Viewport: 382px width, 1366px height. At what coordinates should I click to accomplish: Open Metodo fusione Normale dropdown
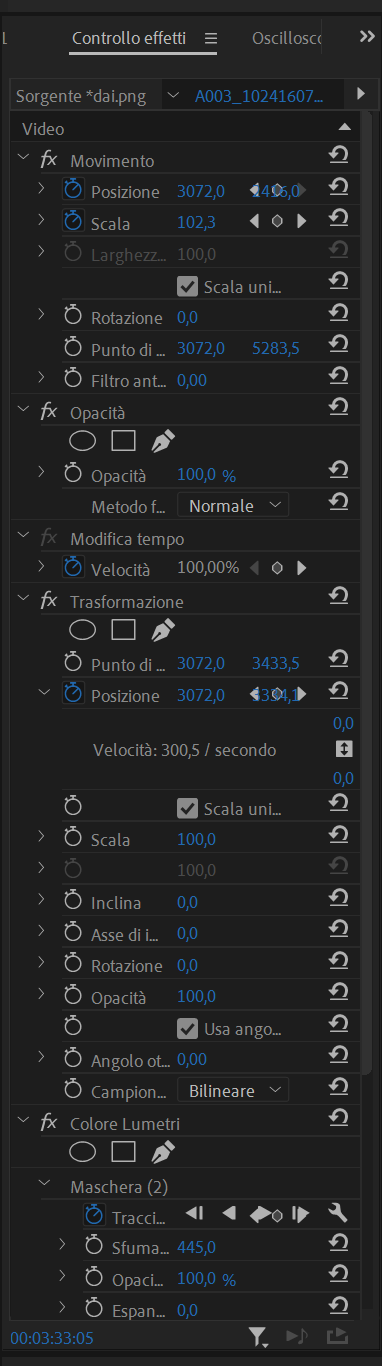[233, 506]
